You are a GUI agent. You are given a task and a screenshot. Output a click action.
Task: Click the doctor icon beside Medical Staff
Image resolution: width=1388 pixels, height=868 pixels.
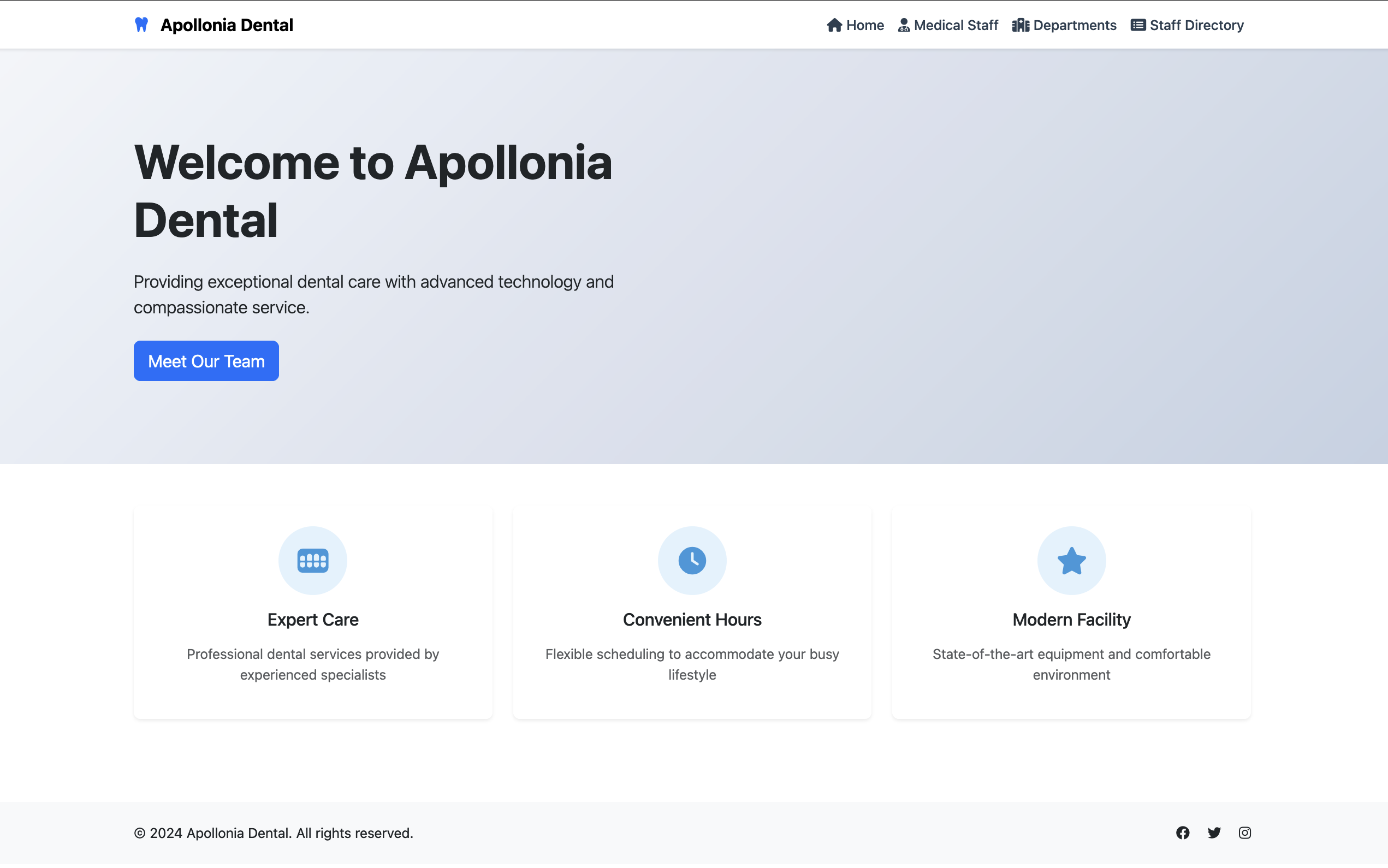(x=904, y=25)
